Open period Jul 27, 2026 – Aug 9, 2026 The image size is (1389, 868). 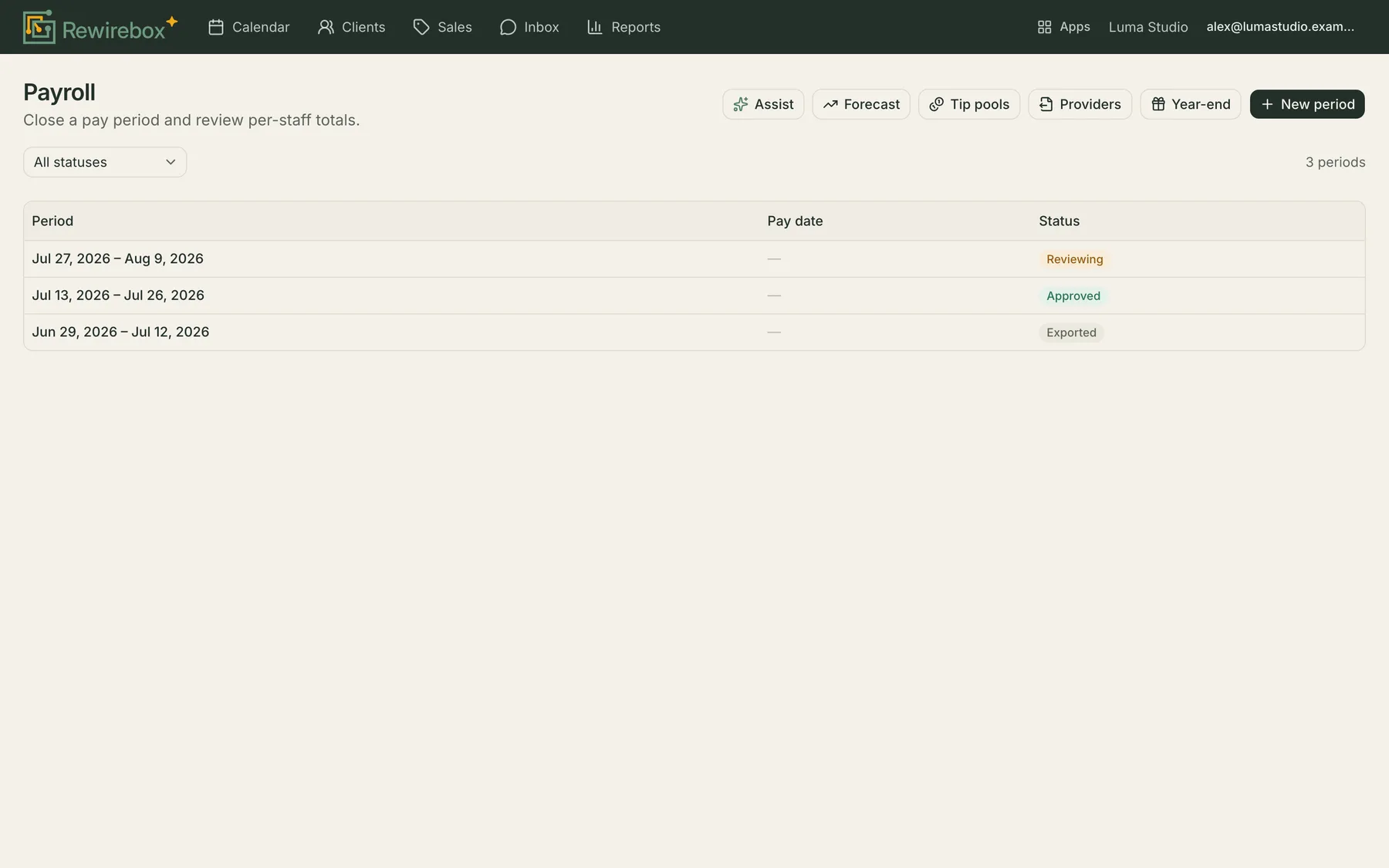(694, 259)
